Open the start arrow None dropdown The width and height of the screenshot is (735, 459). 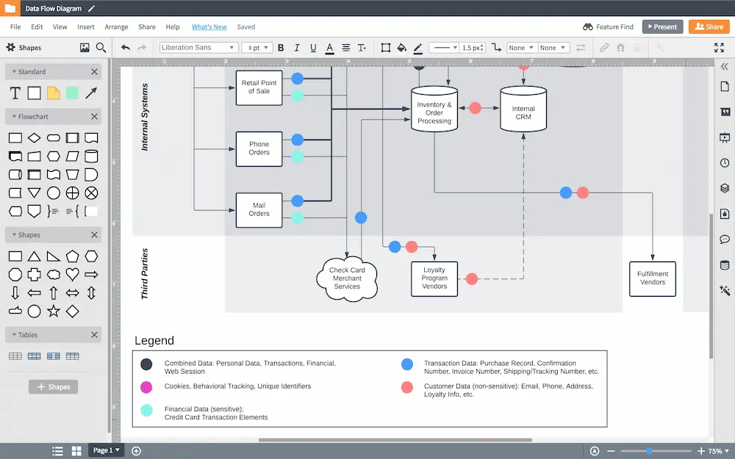coord(521,47)
